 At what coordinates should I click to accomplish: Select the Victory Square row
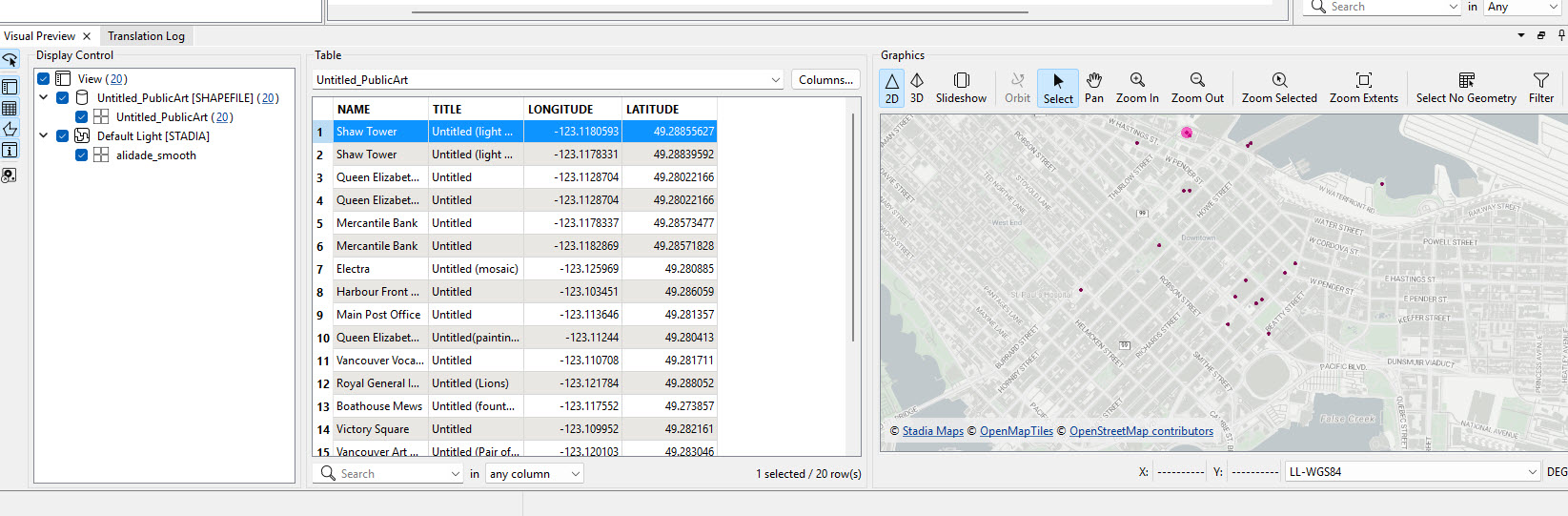coord(515,429)
